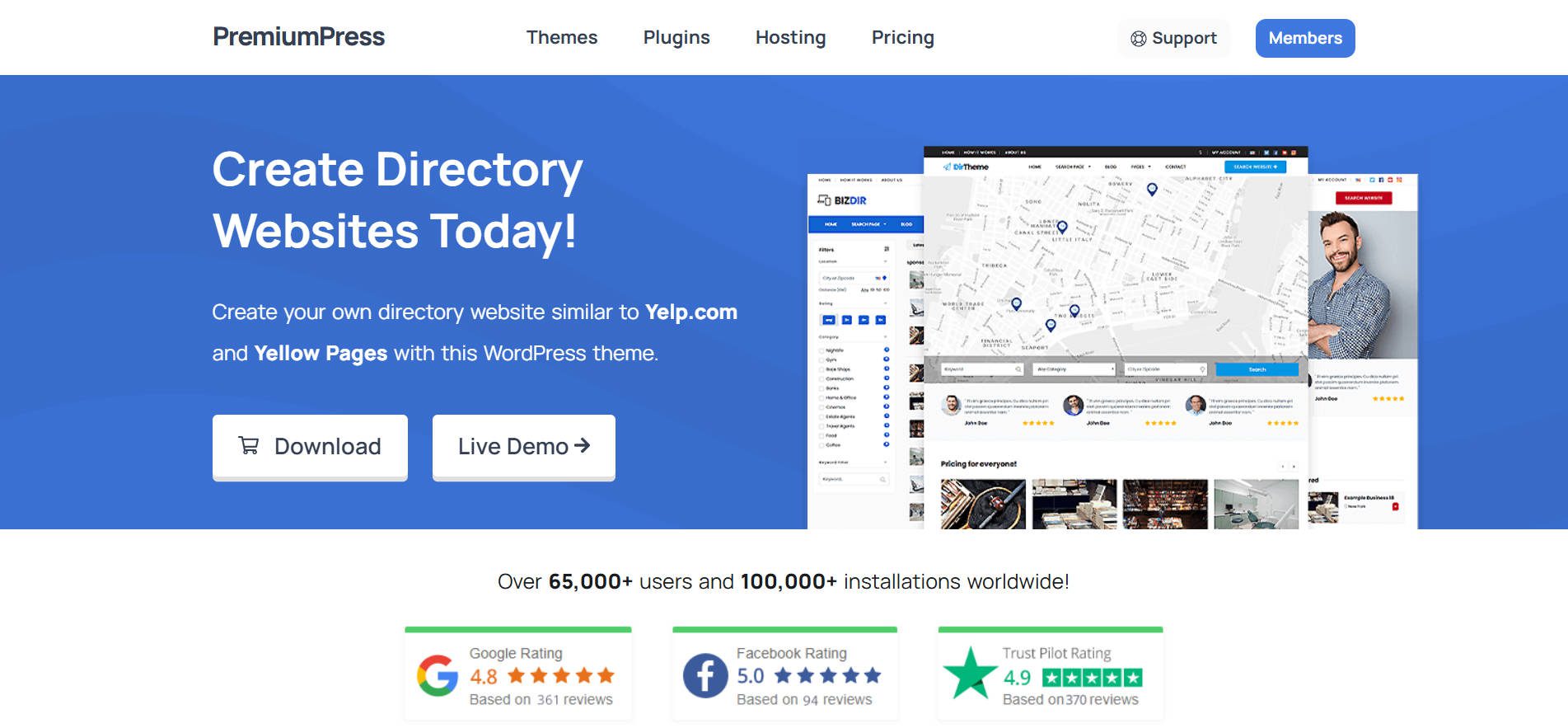Open the smiling man theme preview screenshot

[1363, 351]
